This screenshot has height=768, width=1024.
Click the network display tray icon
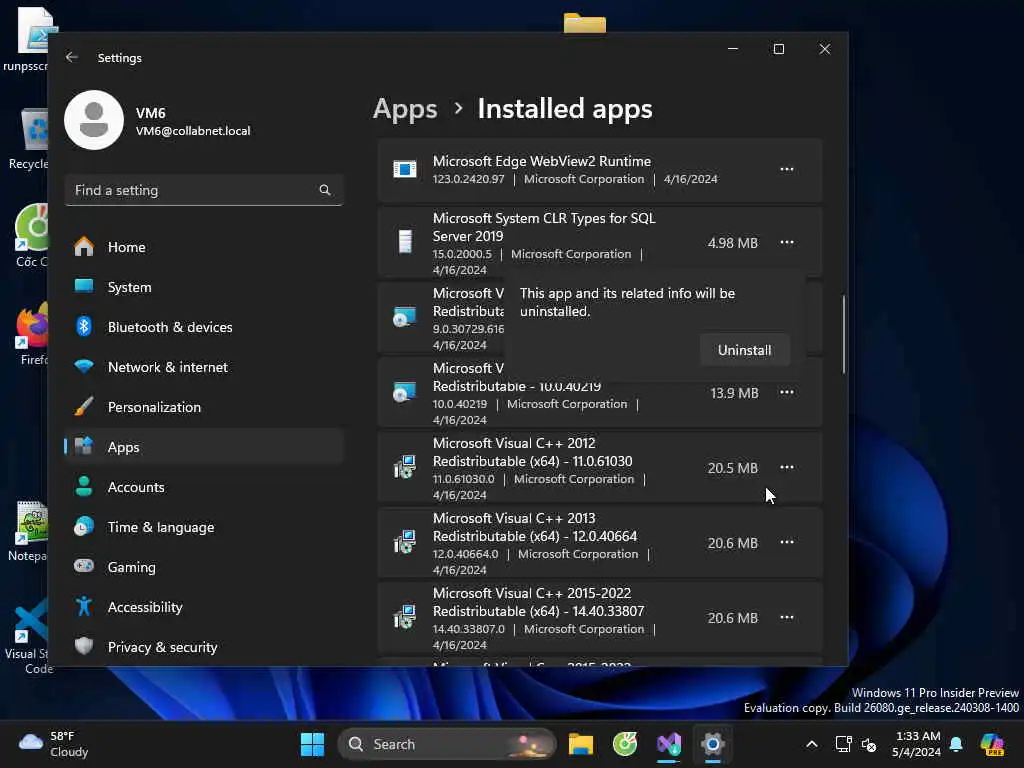point(844,744)
